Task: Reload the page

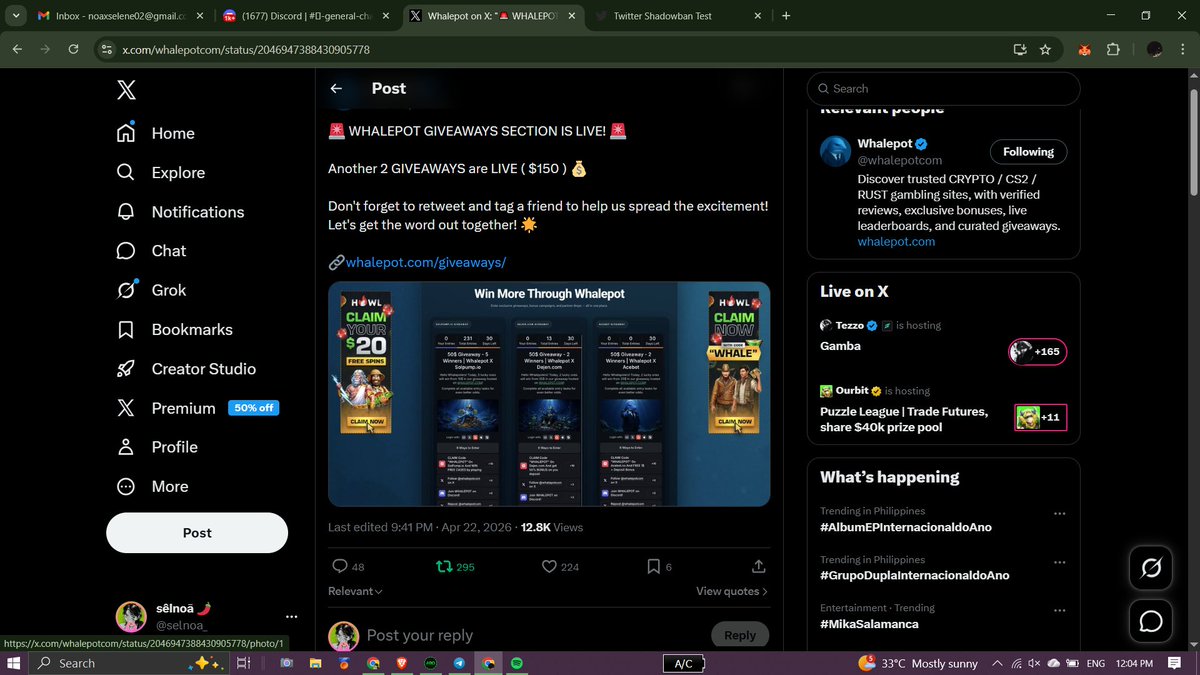Action: [x=73, y=49]
